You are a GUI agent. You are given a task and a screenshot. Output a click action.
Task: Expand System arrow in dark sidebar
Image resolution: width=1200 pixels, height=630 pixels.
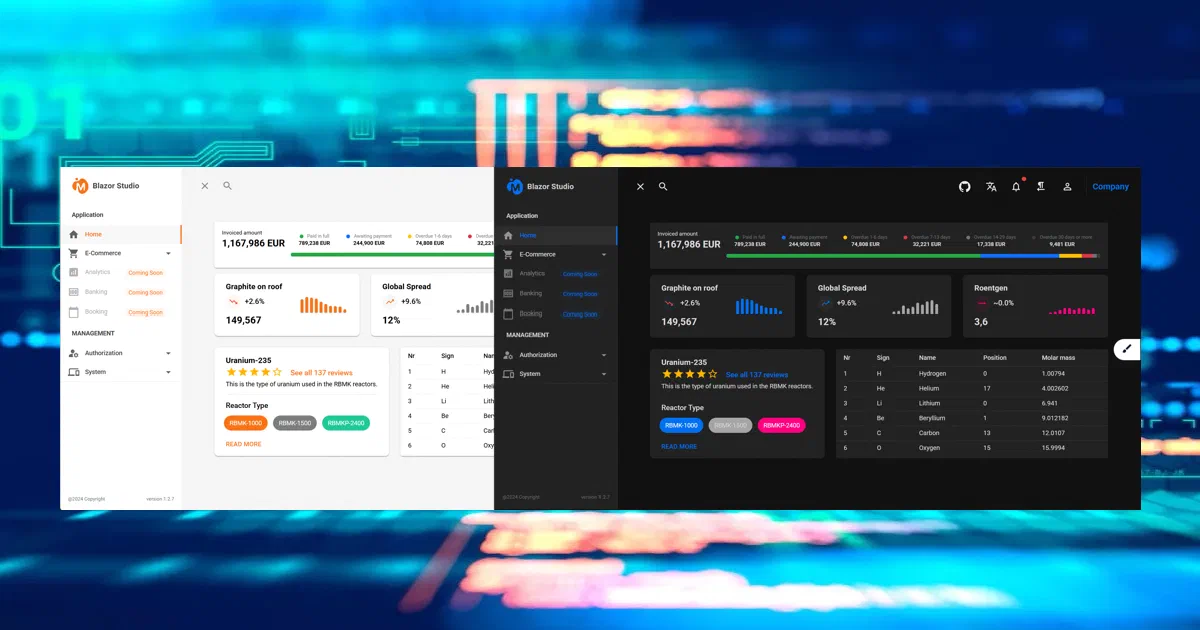point(604,374)
